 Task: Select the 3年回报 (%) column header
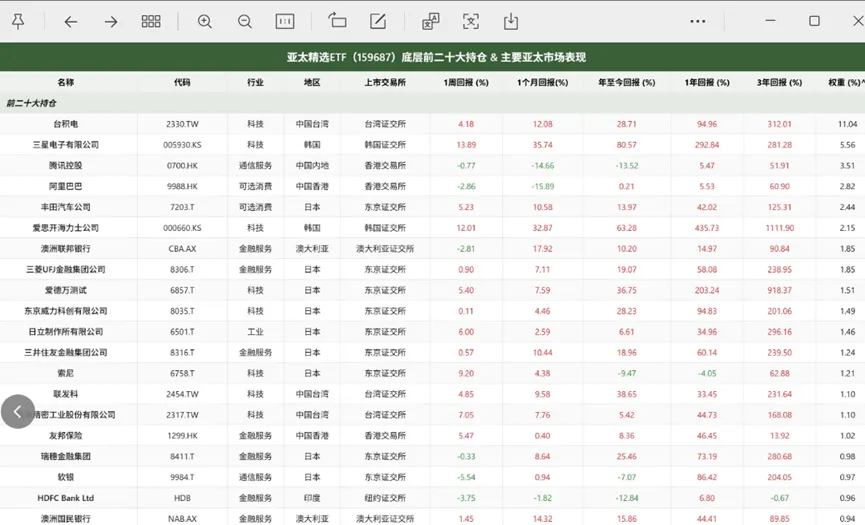coord(779,82)
